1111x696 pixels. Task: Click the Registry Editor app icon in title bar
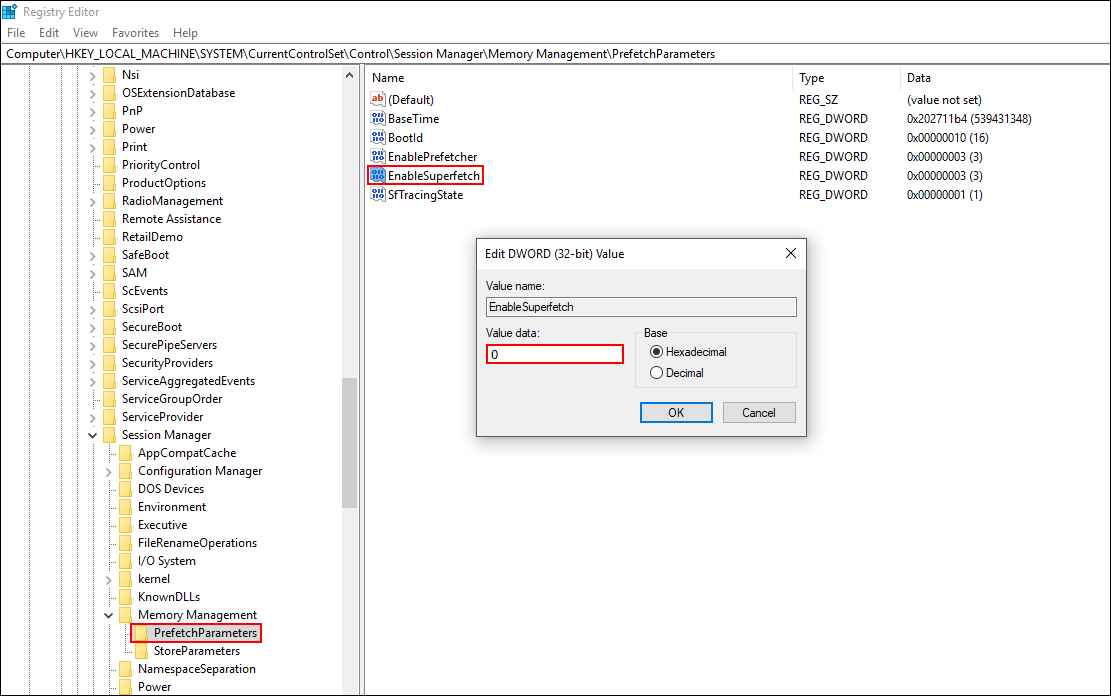(9, 12)
